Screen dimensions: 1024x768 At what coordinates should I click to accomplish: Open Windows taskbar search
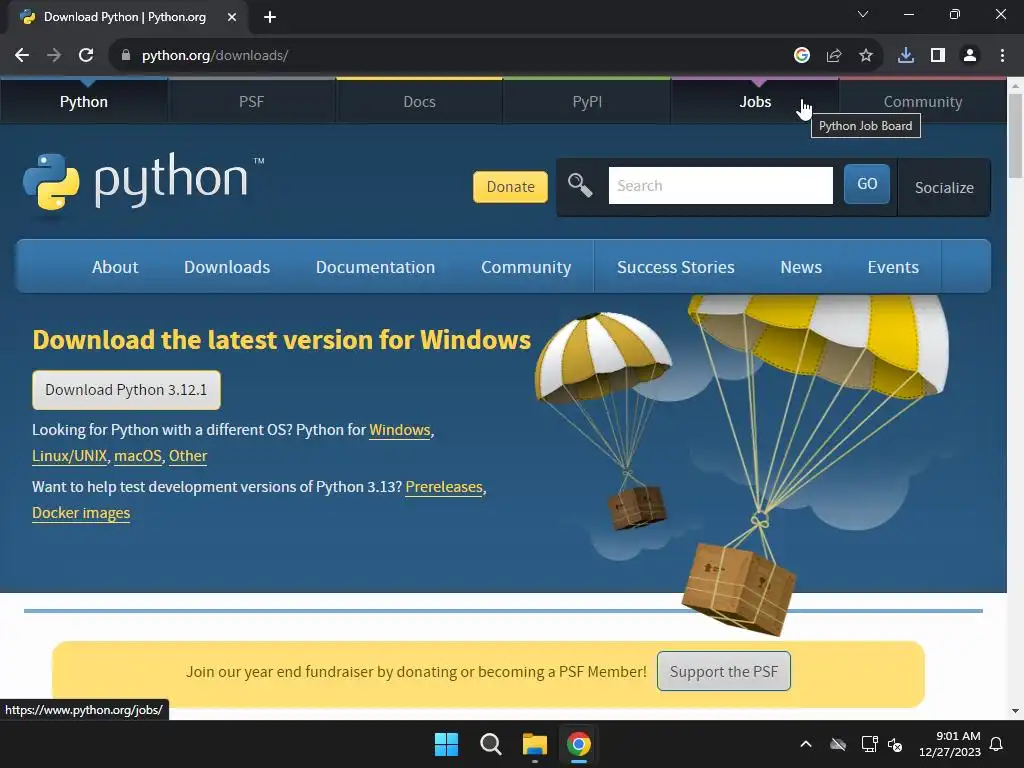490,744
